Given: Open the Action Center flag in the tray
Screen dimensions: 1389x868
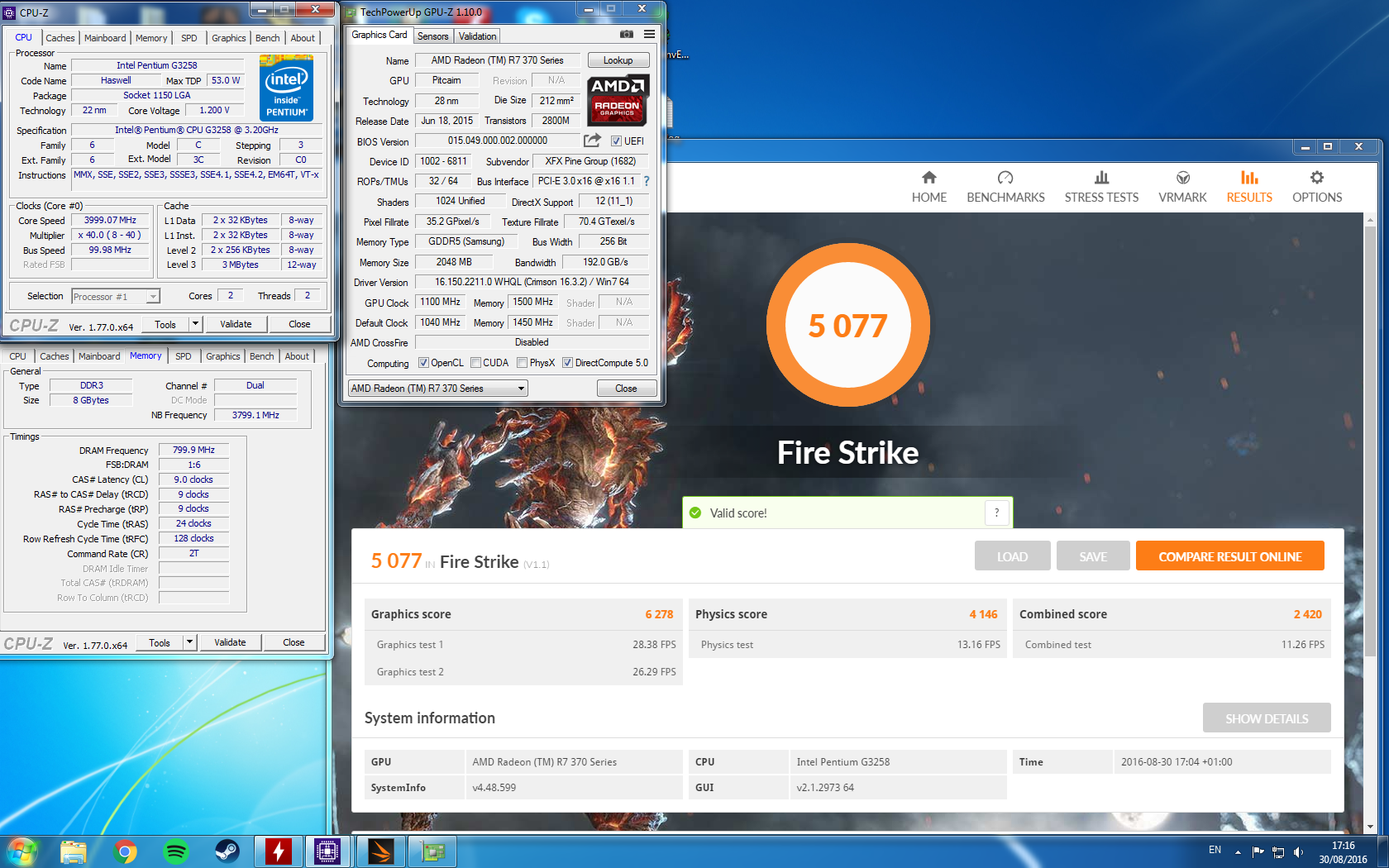Looking at the screenshot, I should click(1258, 851).
